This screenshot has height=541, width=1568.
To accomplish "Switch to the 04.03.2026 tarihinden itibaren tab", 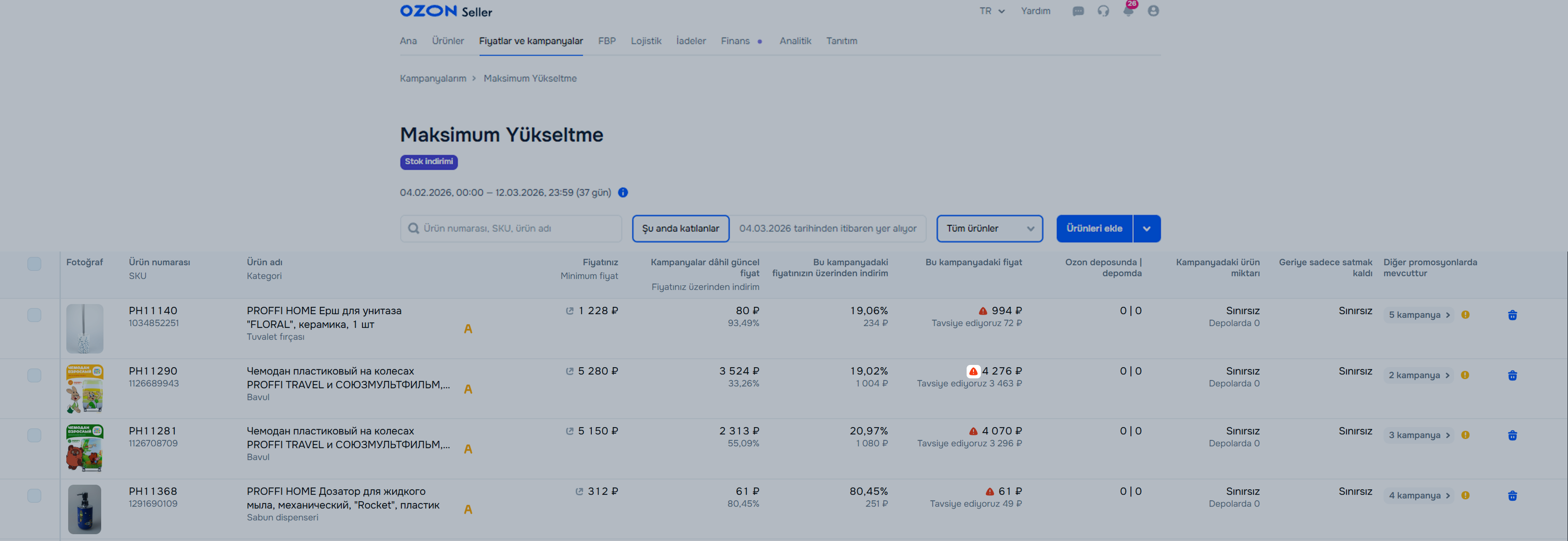I will pyautogui.click(x=827, y=229).
